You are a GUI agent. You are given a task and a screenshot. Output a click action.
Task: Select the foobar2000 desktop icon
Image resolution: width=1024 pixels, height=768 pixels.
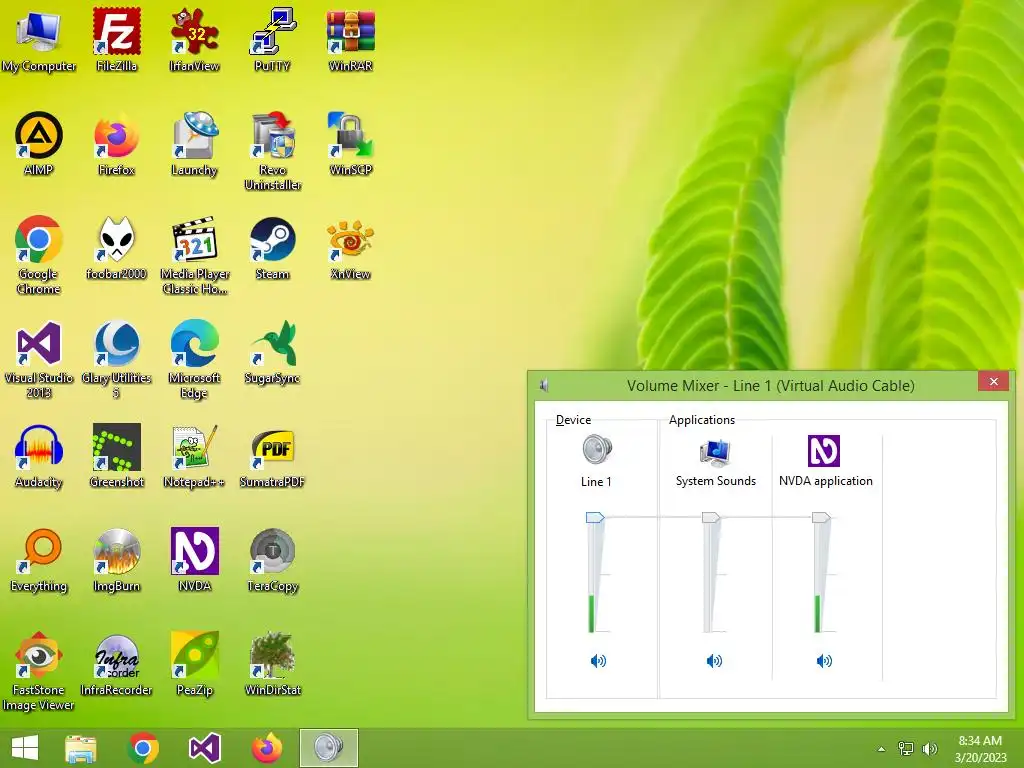(116, 248)
